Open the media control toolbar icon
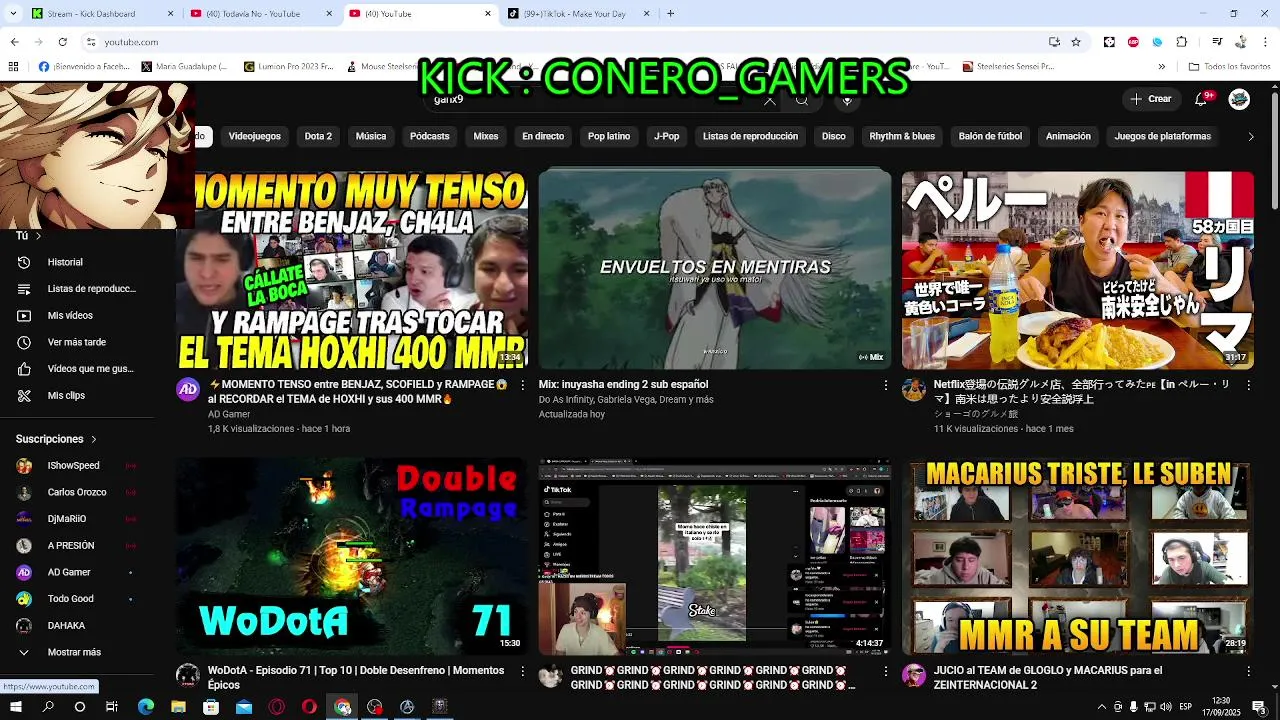The image size is (1280, 720). point(1217,42)
